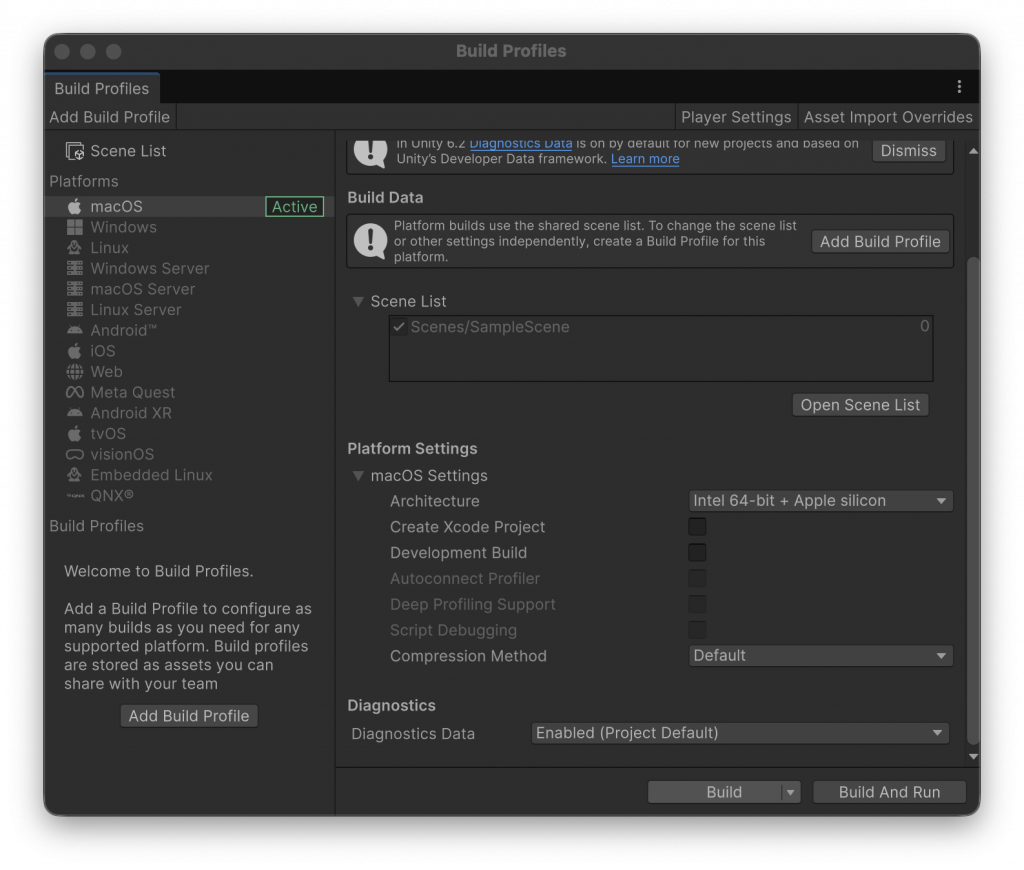Click the info icon in Build Data notice
The height and width of the screenshot is (870, 1024).
(x=370, y=241)
